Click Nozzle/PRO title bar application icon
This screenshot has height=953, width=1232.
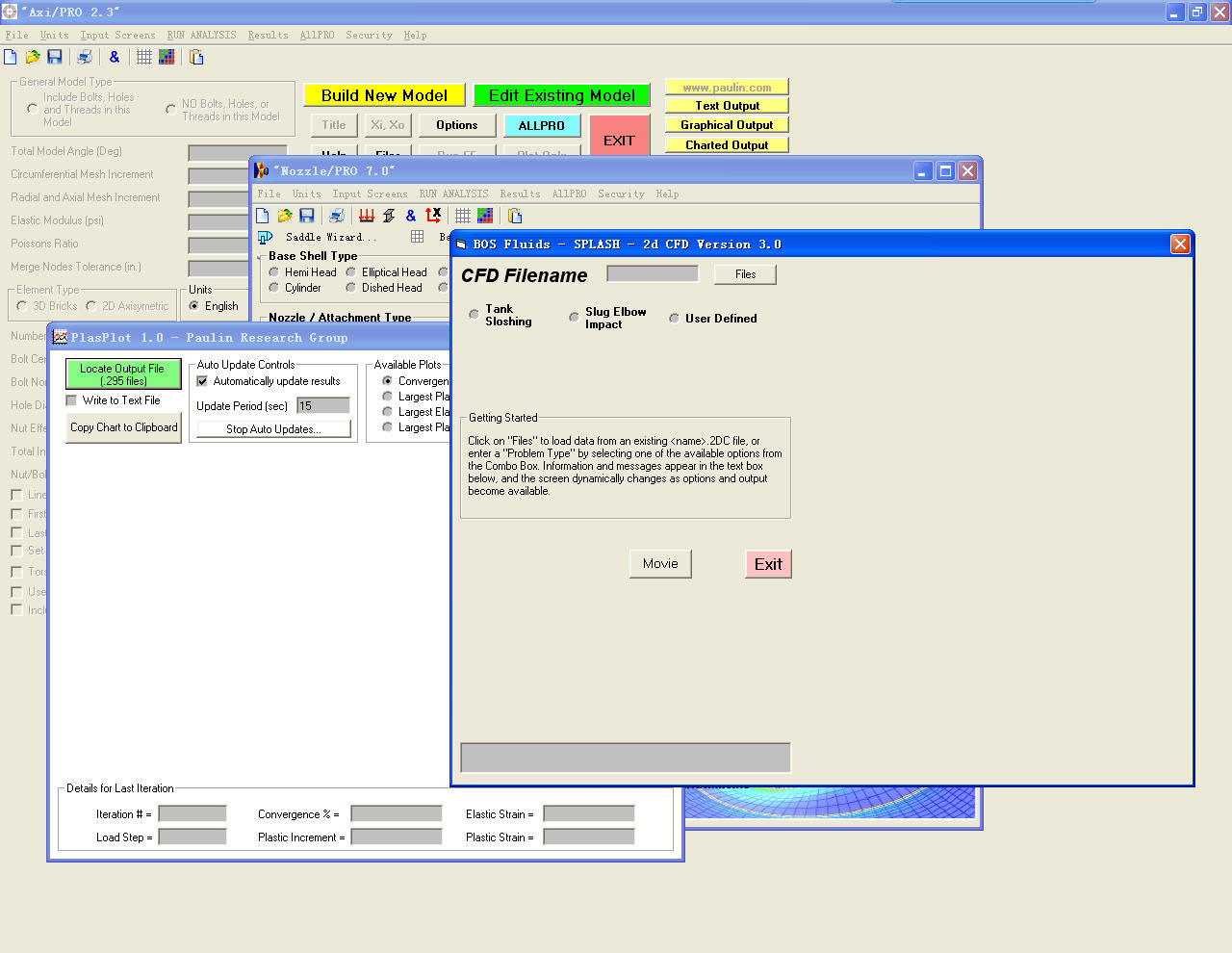pyautogui.click(x=262, y=170)
